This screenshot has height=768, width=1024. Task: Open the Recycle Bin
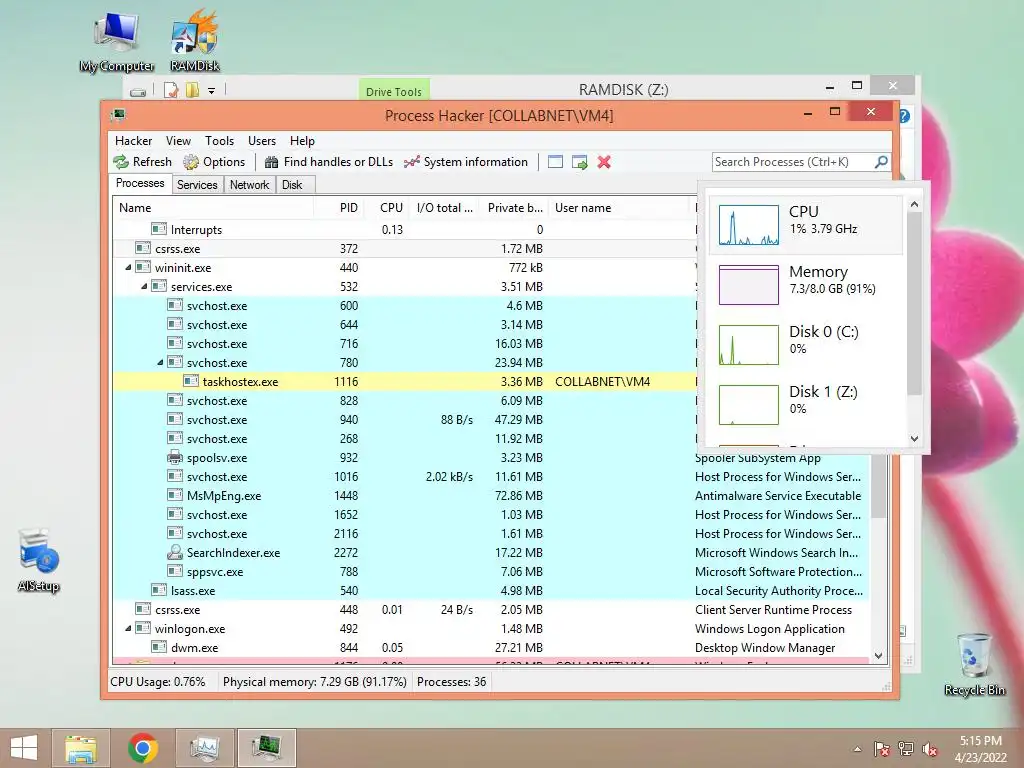(974, 664)
